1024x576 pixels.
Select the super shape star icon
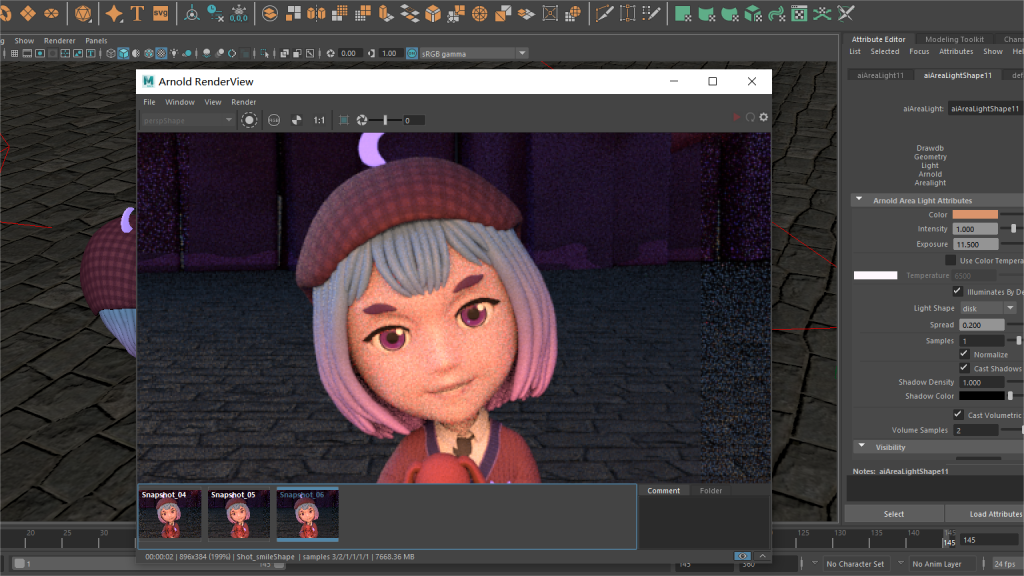[114, 13]
